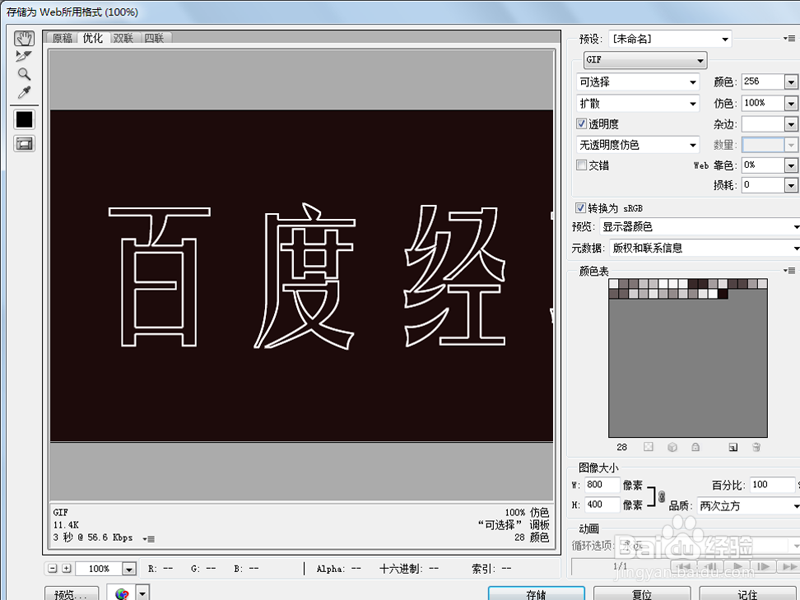This screenshot has height=600, width=800.
Task: Go to next animation frame
Action: 764,567
